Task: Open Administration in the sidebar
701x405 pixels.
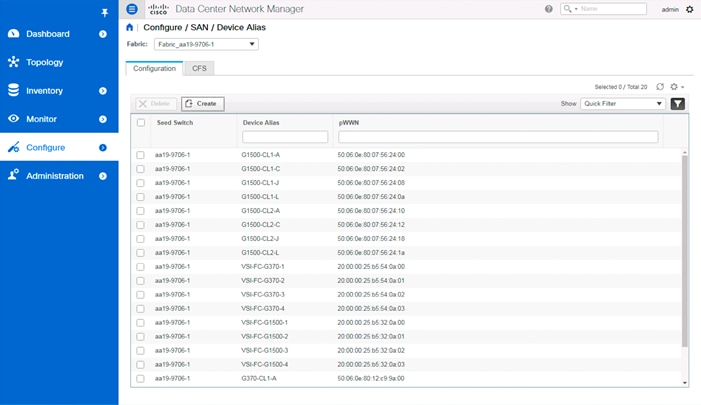Action: pyautogui.click(x=55, y=176)
